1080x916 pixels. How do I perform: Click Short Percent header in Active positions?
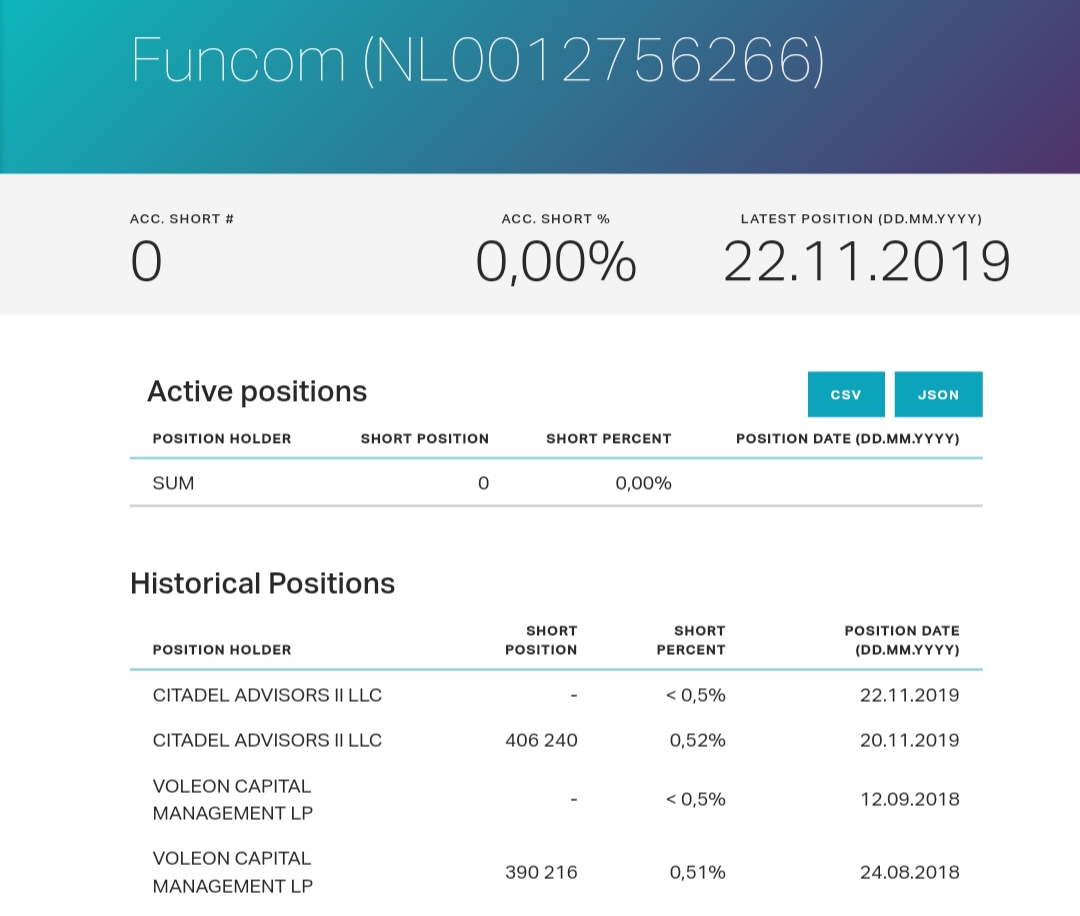click(x=608, y=439)
